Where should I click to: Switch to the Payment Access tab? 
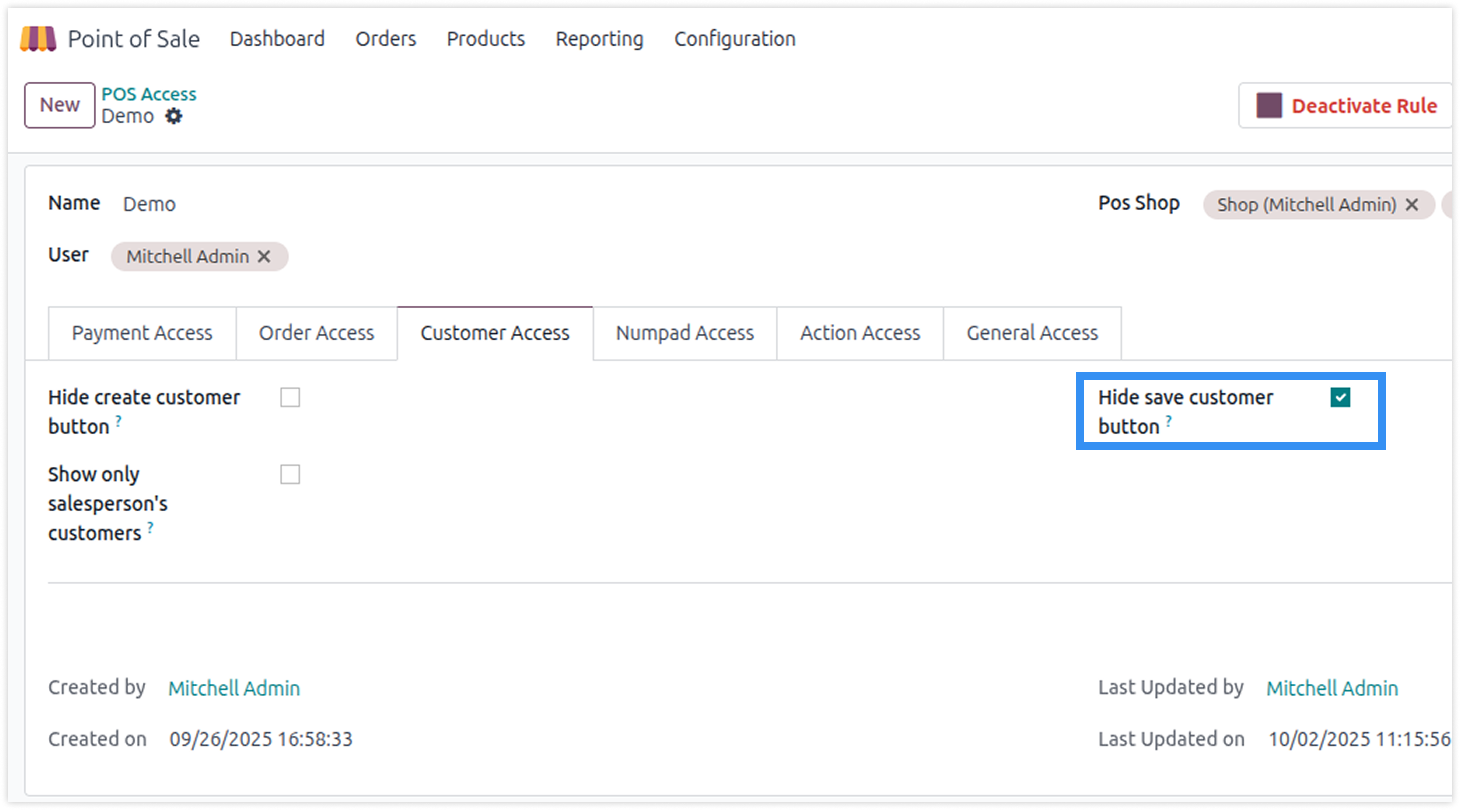142,333
